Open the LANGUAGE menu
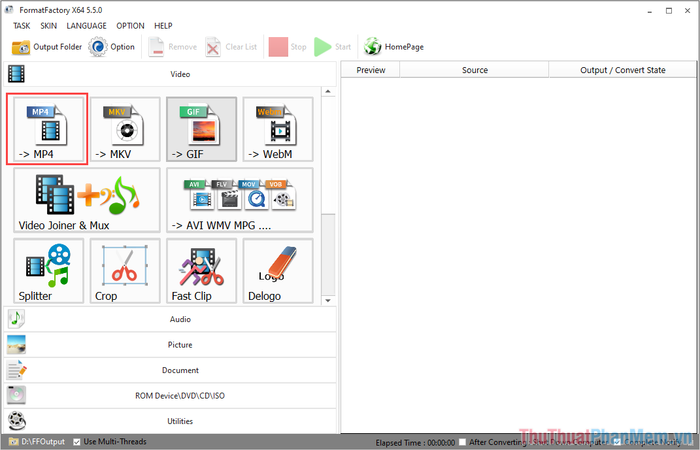 (x=87, y=26)
